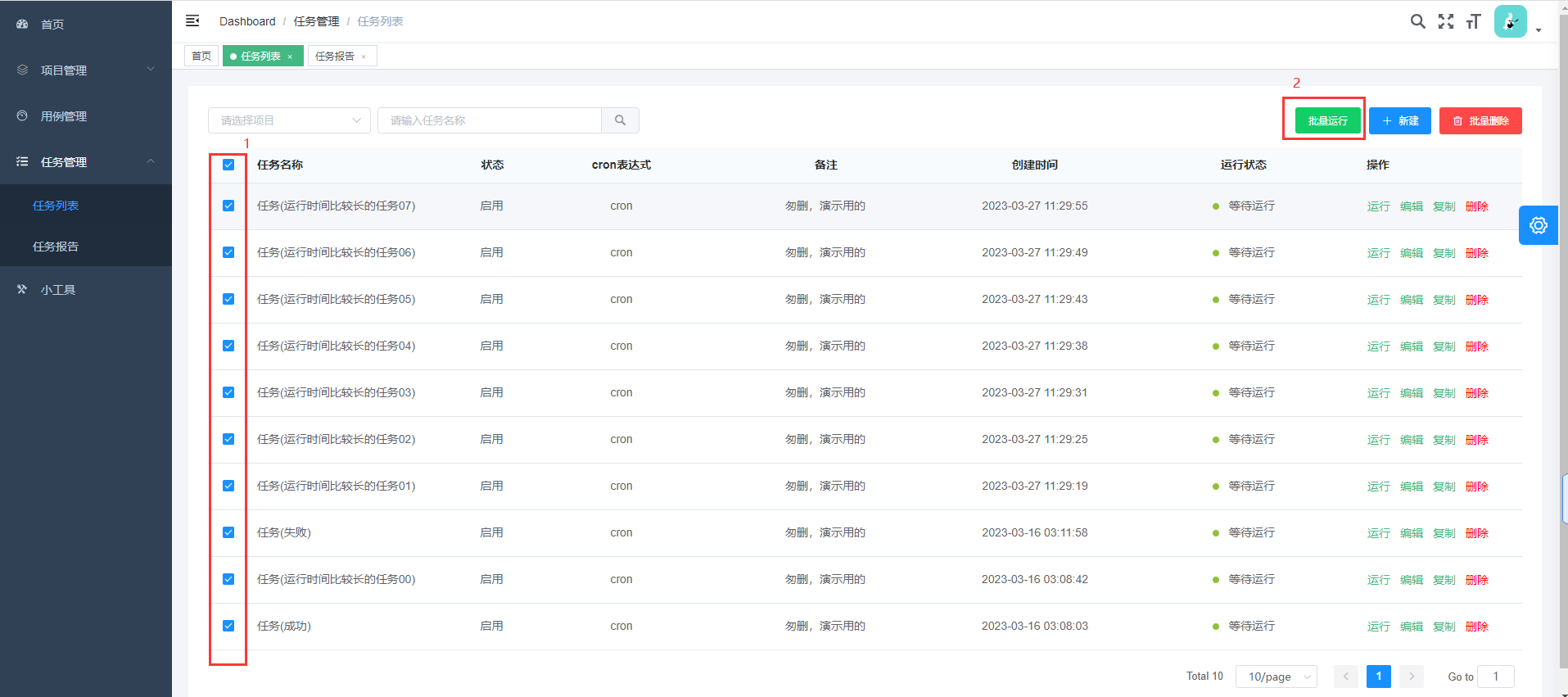The height and width of the screenshot is (697, 1568).
Task: Click the 首页 dashboard icon in sidebar
Action: (22, 25)
